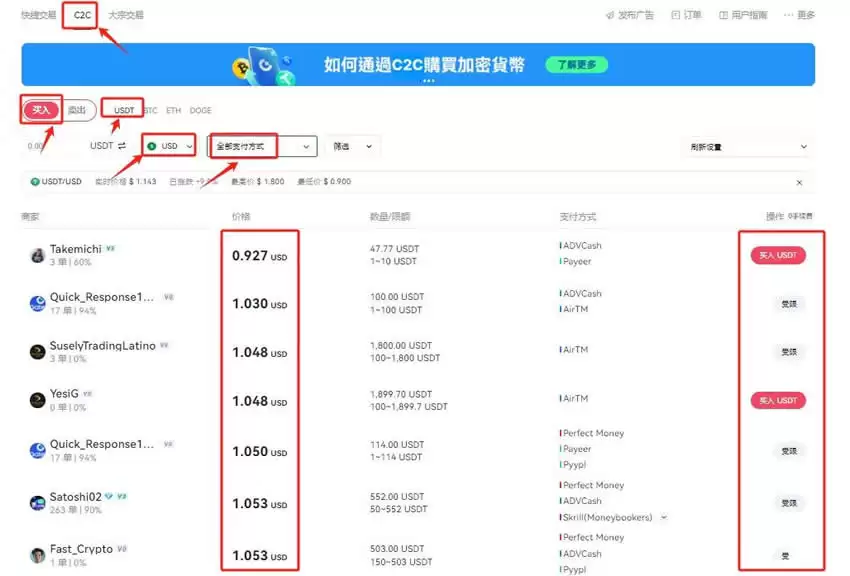Click the 了解更多 banner button
This screenshot has height=576, width=850.
[x=575, y=62]
